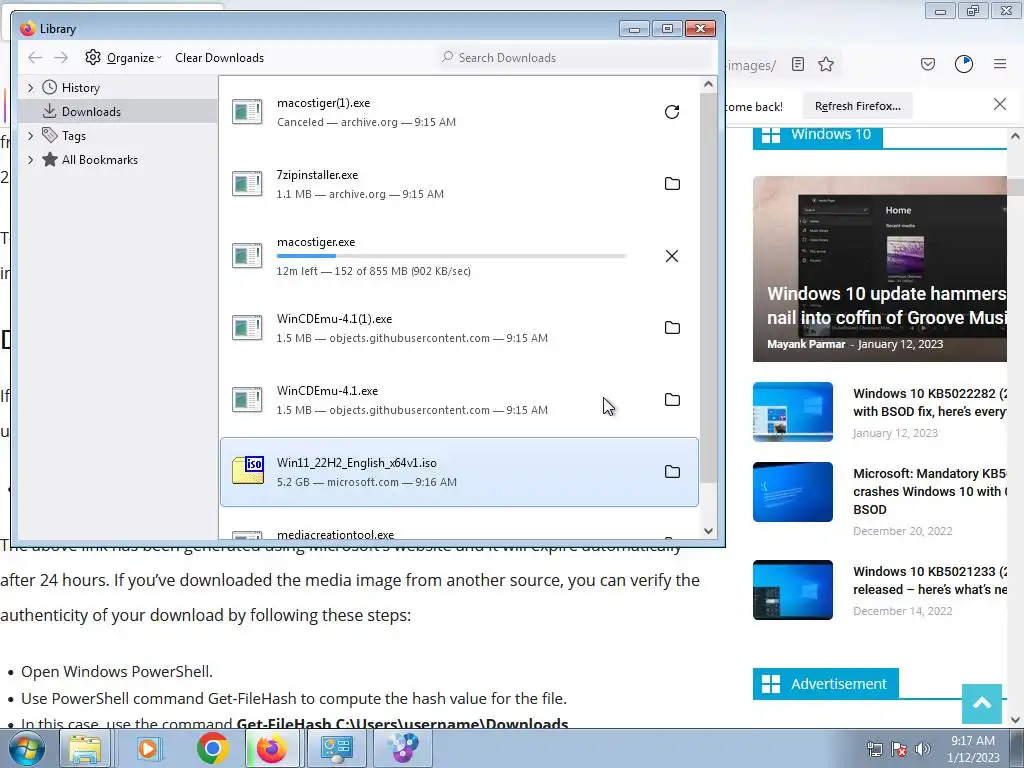This screenshot has width=1024, height=768.
Task: Click the Clear Downloads button
Action: pos(219,57)
